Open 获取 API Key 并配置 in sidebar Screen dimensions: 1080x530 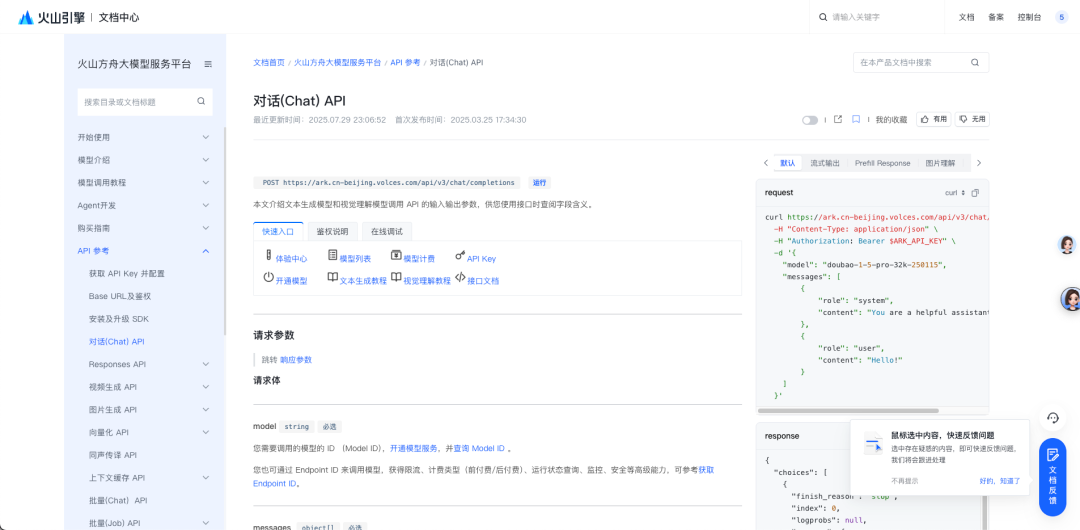point(127,274)
